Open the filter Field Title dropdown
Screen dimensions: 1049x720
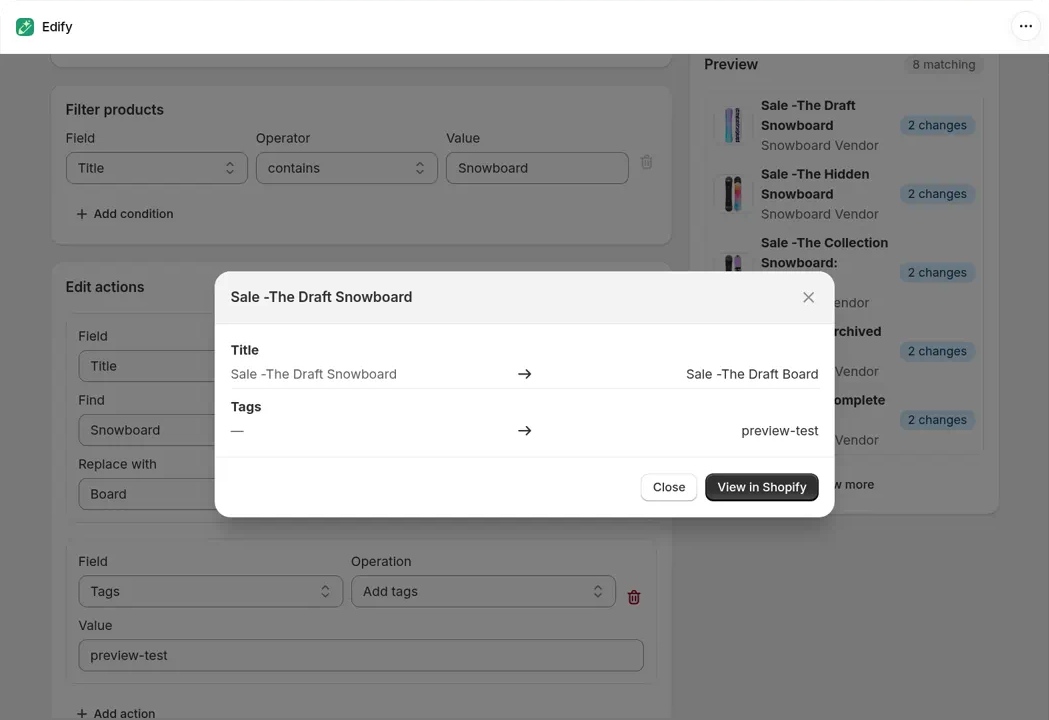tap(157, 168)
